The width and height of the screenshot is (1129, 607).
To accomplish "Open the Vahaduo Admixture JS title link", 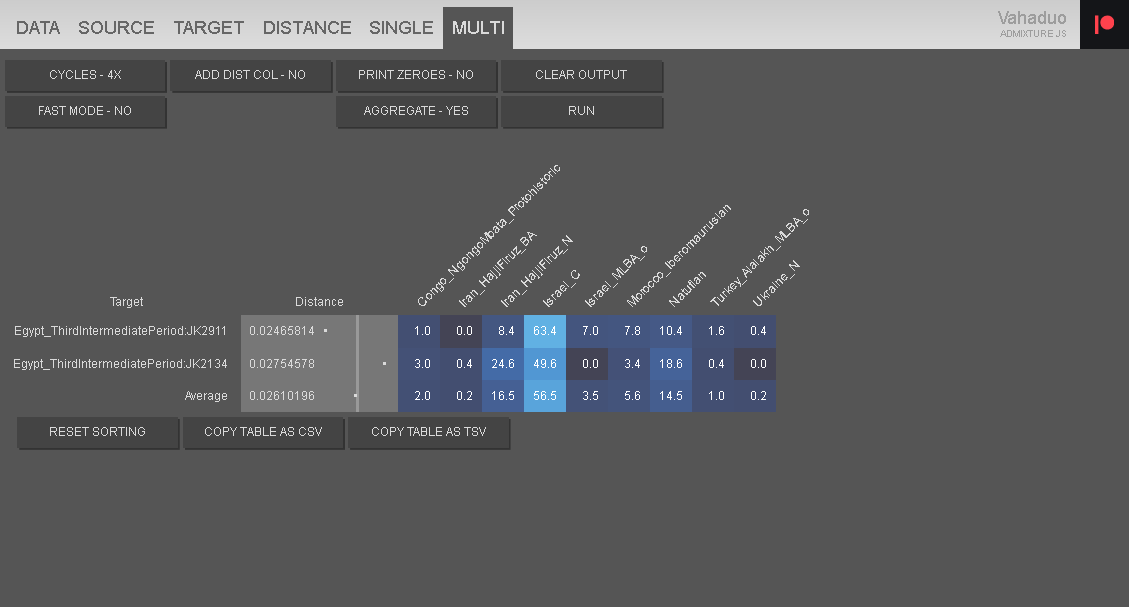I will pyautogui.click(x=1032, y=24).
